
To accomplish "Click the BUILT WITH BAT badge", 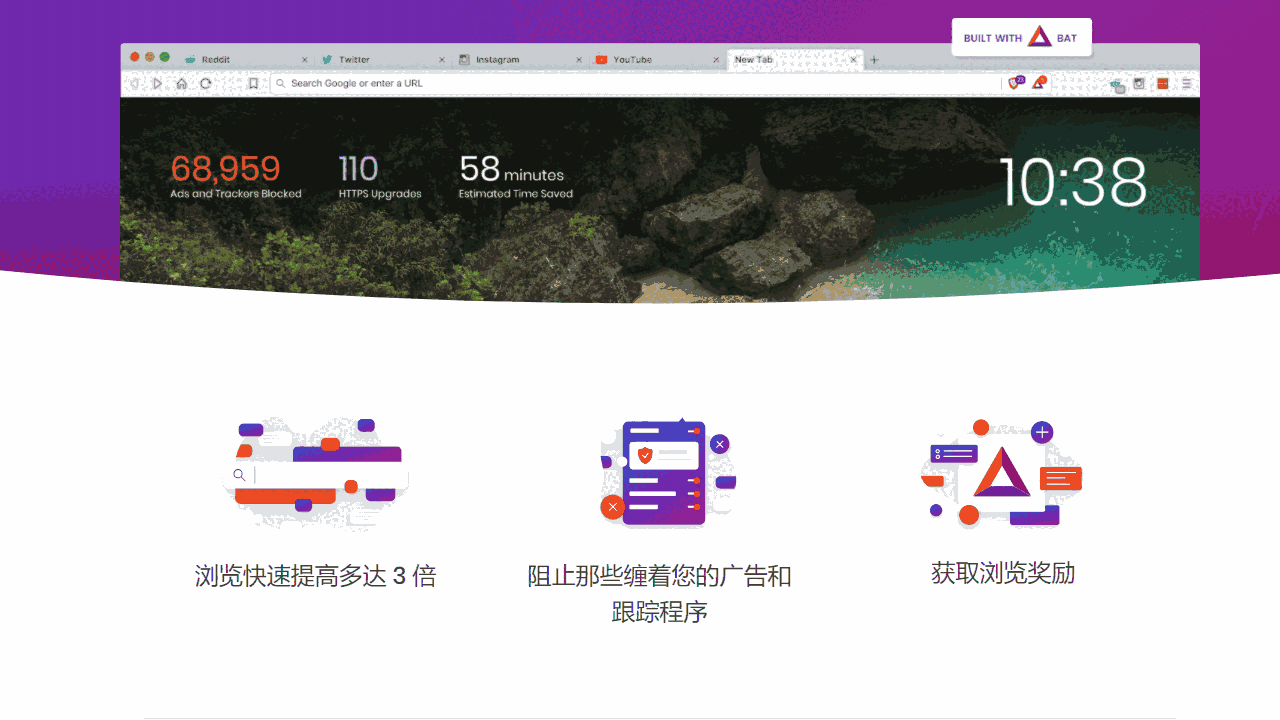I will 1021,37.
